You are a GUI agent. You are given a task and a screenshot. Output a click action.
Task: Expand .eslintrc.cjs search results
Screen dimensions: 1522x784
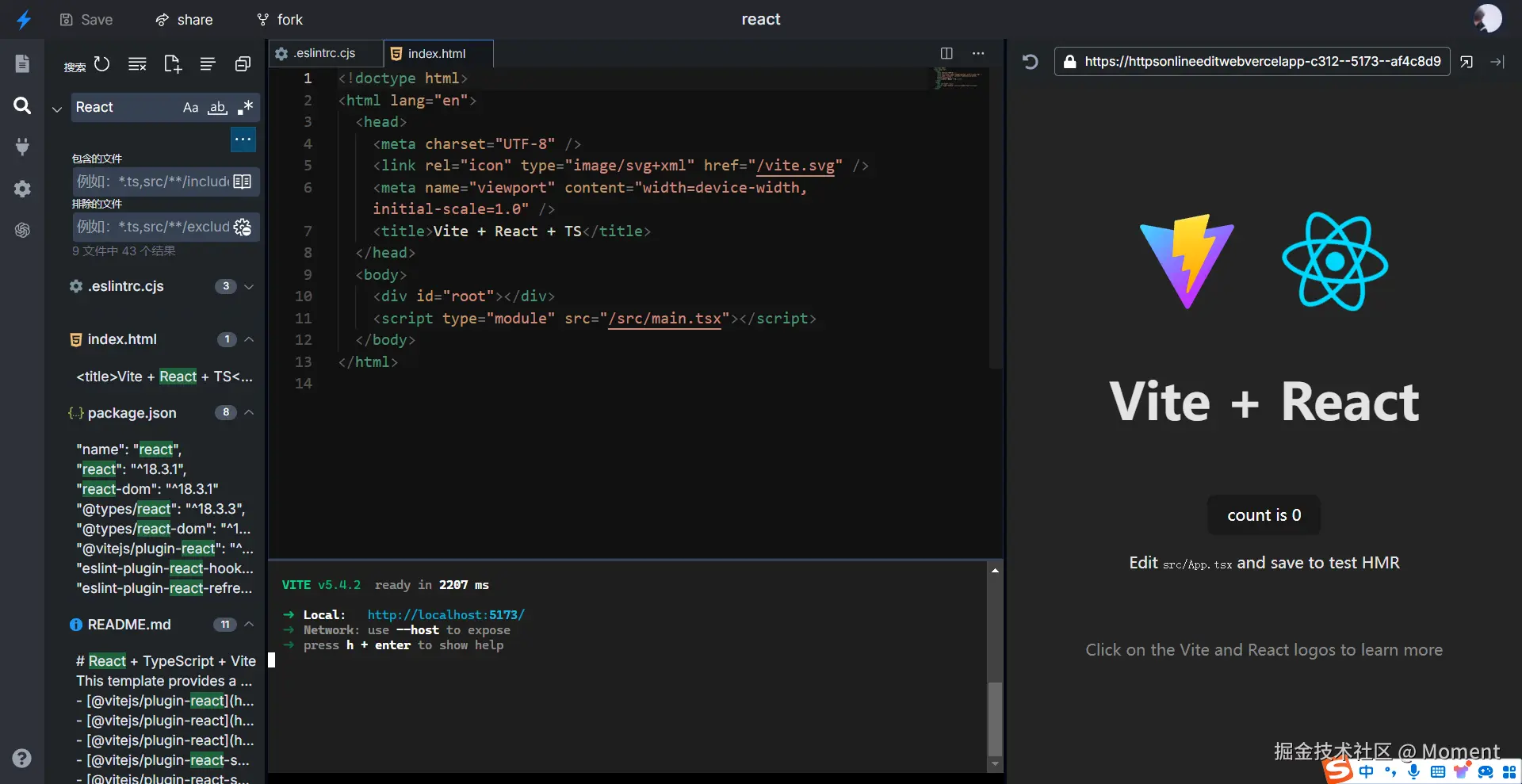[249, 286]
